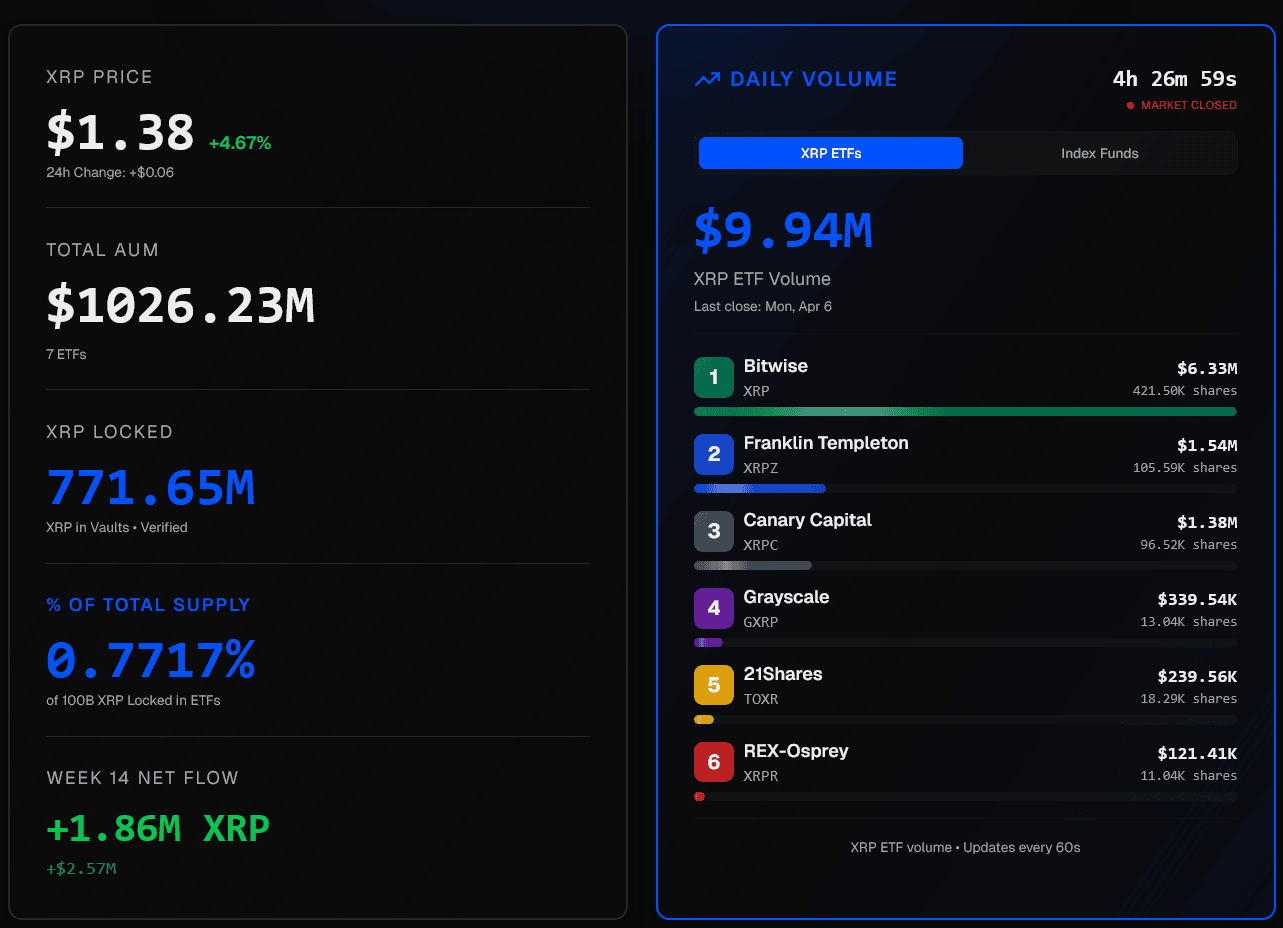The height and width of the screenshot is (928, 1283).
Task: Click the red rank 6 REX-Osprey badge
Action: click(714, 762)
